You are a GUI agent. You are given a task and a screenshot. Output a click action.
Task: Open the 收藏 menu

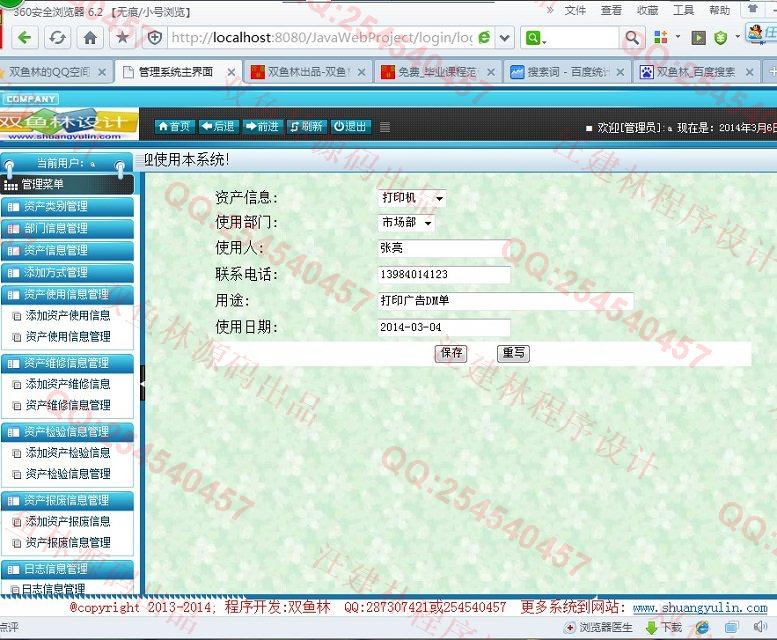tap(647, 10)
